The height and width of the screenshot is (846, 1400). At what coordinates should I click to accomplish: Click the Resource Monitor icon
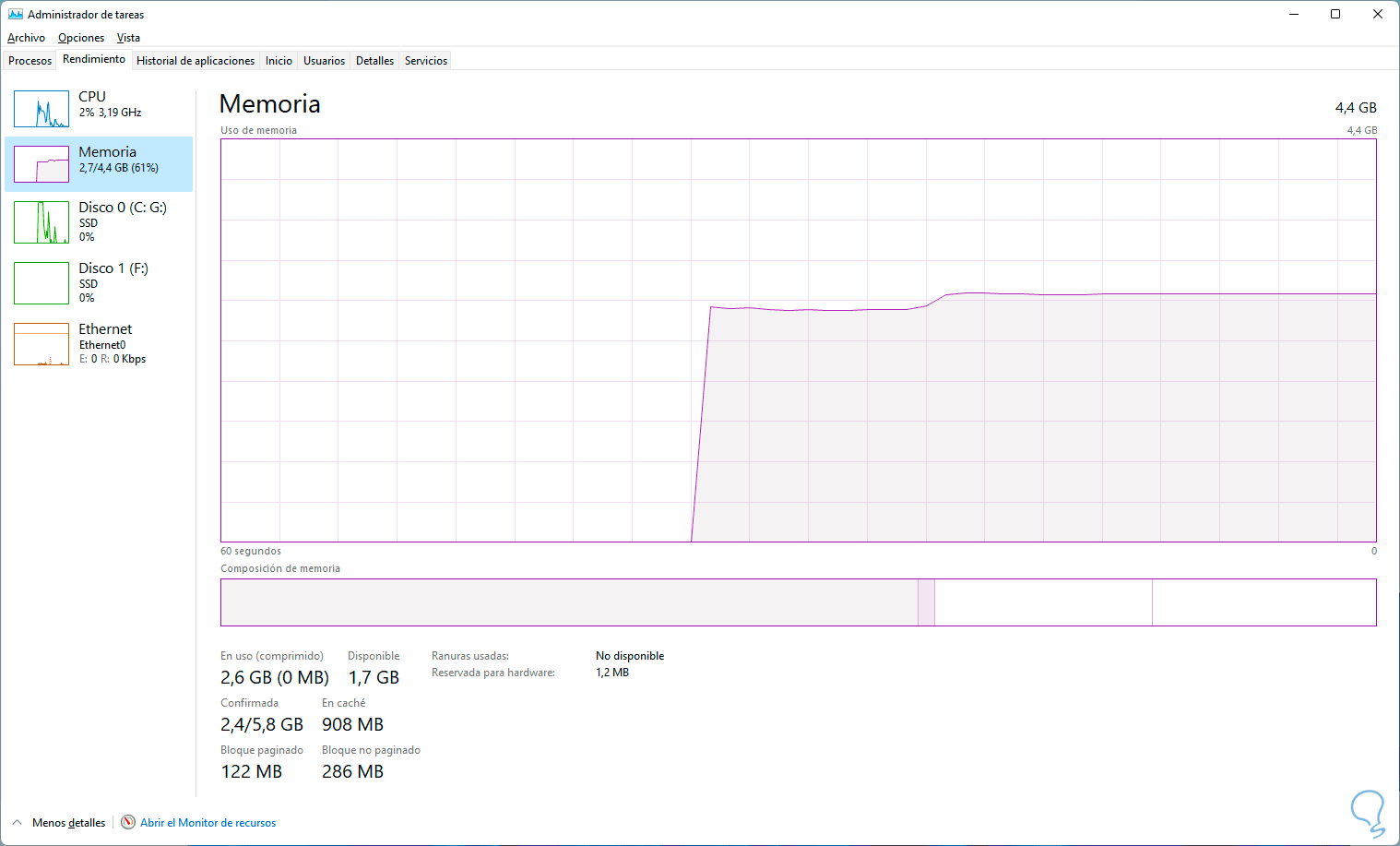point(128,822)
